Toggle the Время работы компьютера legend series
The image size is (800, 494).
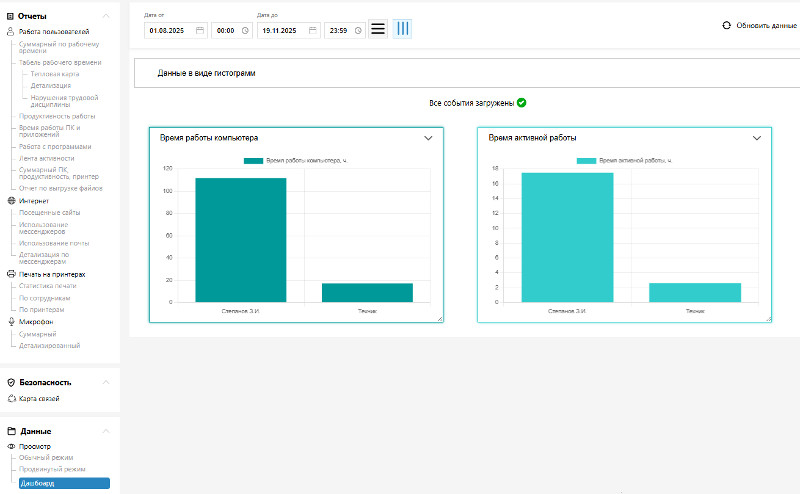tap(254, 160)
